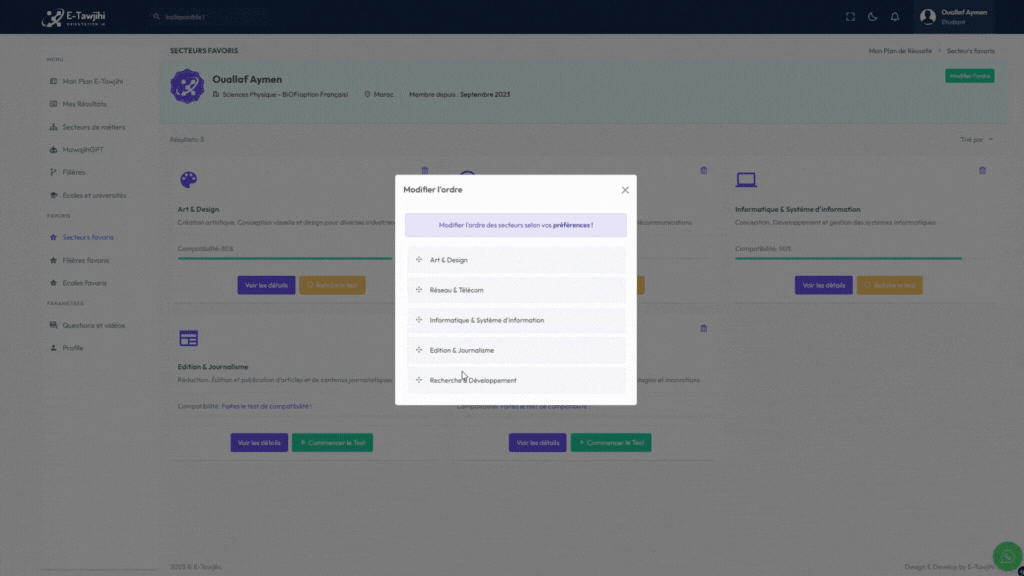The height and width of the screenshot is (576, 1024).
Task: Click green Modifier l'ordre button
Action: coord(969,76)
